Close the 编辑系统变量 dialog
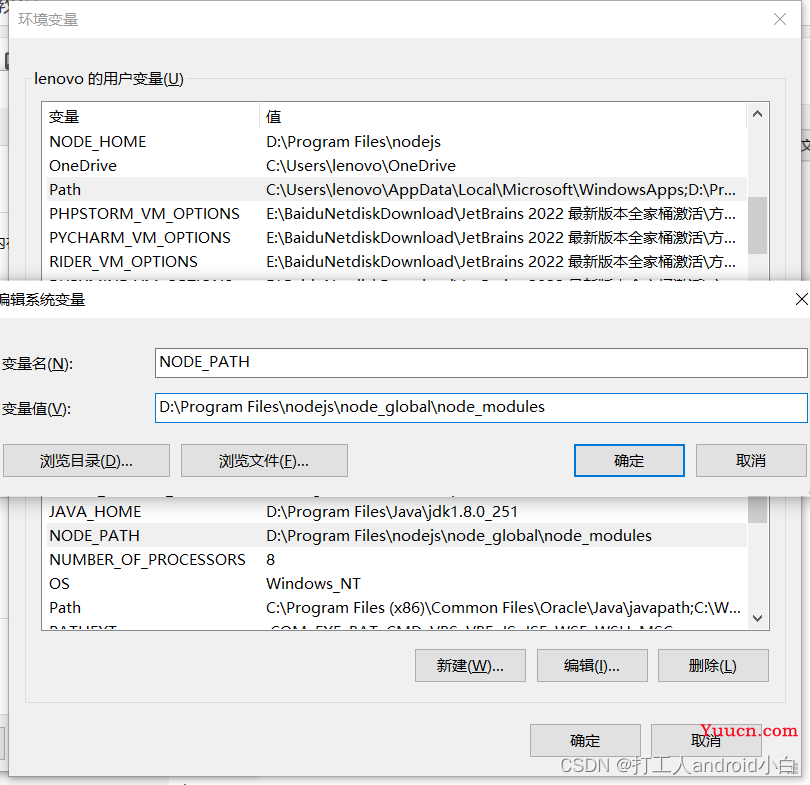810x785 pixels. point(801,299)
